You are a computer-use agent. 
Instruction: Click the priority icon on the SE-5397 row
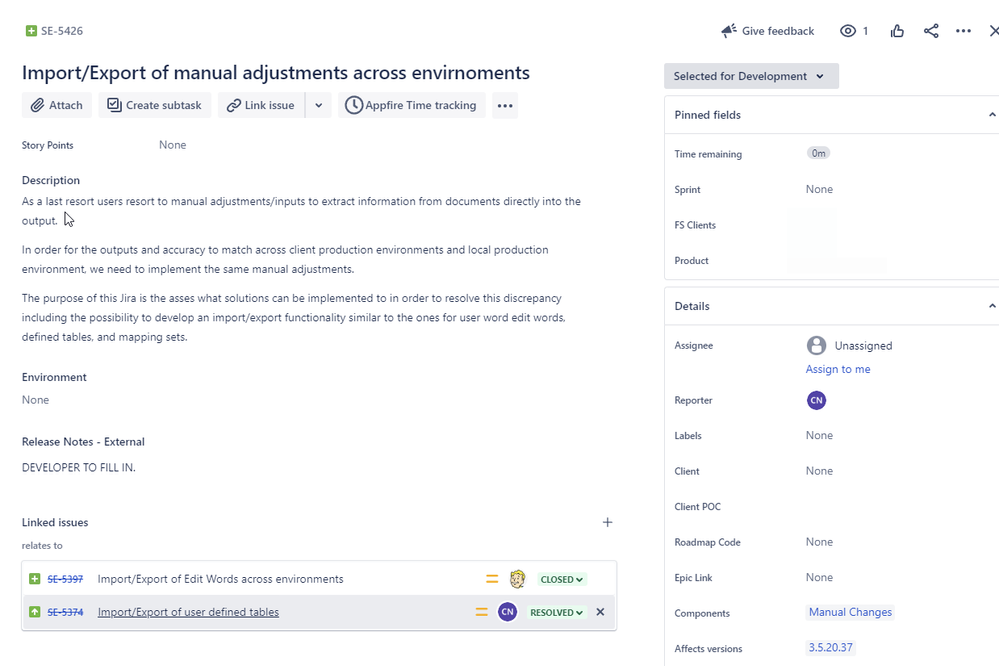tap(492, 579)
